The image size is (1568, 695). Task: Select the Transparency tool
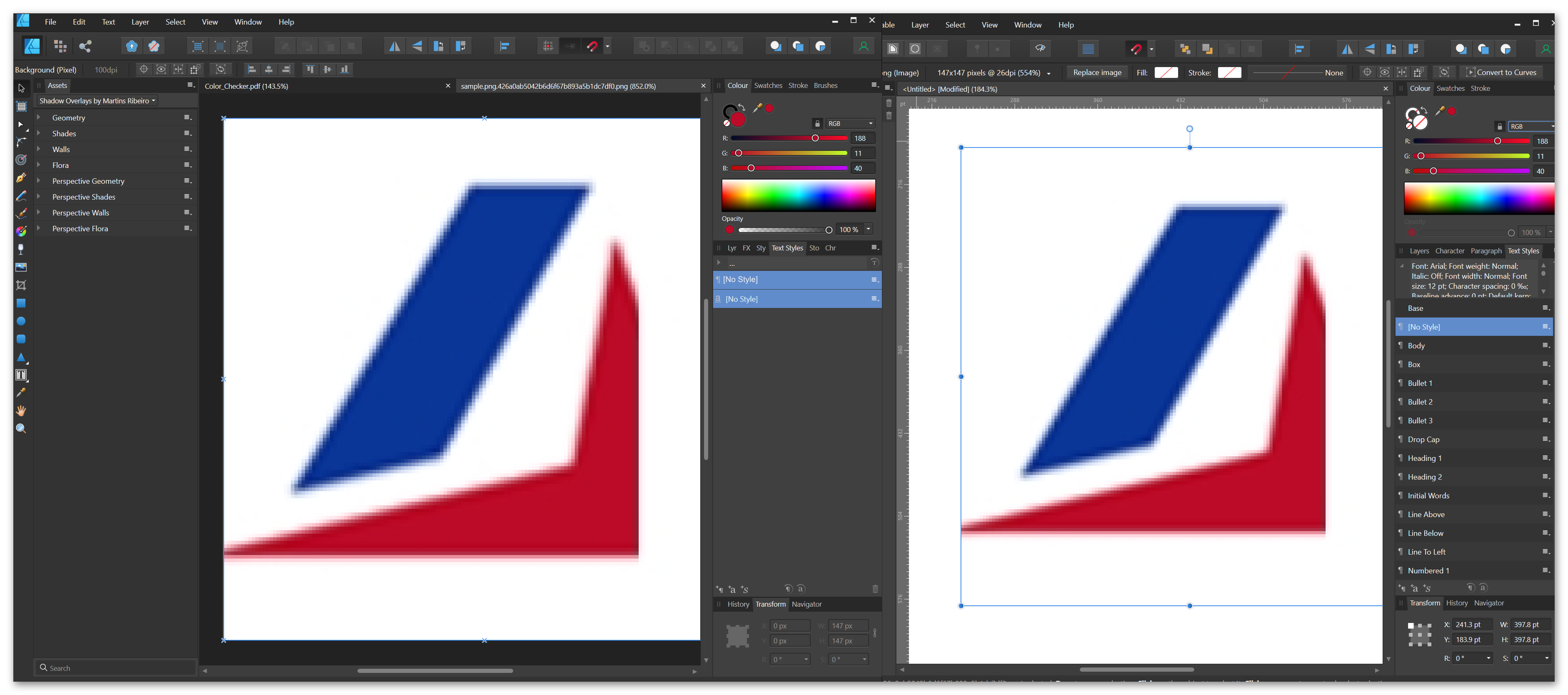tap(21, 250)
